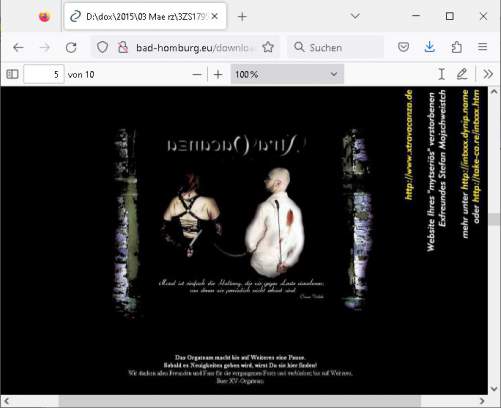Click the page number input field

click(x=44, y=74)
